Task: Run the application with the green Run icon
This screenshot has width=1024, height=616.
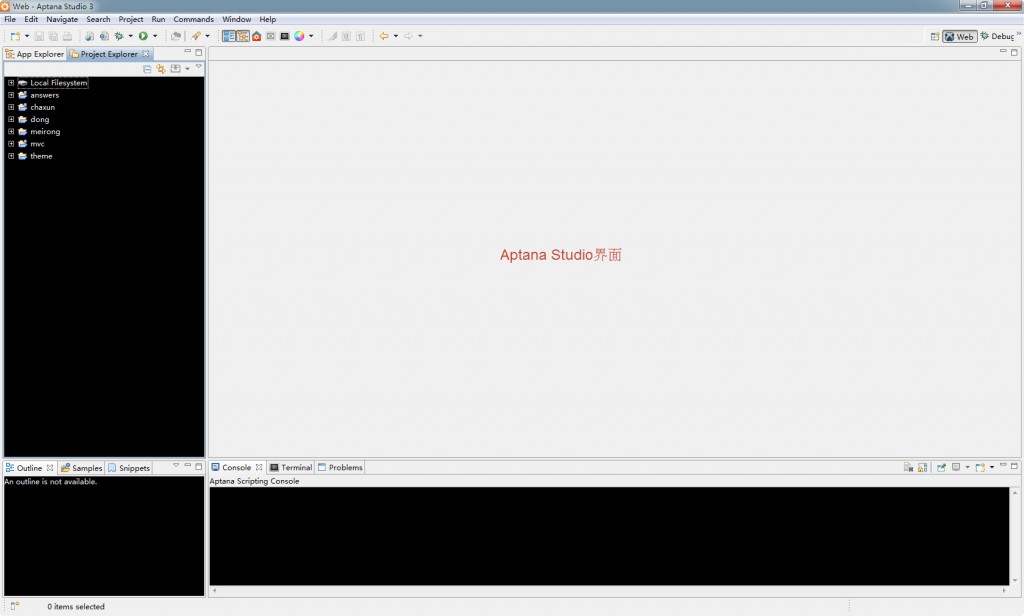Action: pyautogui.click(x=142, y=36)
